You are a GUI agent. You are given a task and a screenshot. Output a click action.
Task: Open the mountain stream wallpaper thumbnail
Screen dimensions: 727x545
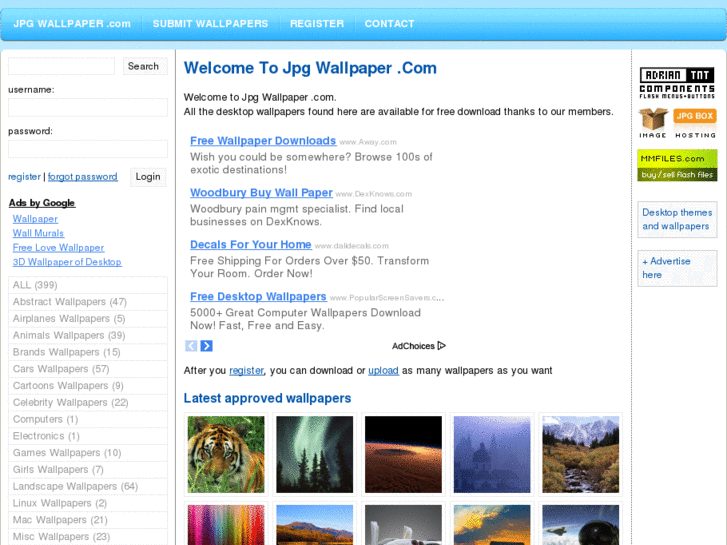coord(580,454)
